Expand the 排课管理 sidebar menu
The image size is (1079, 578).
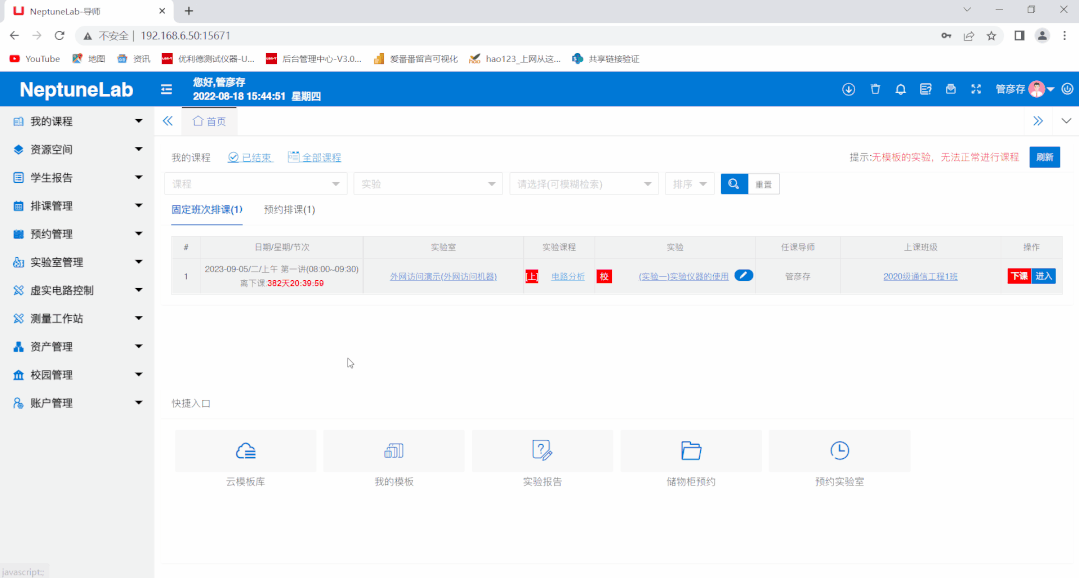[x=77, y=206]
